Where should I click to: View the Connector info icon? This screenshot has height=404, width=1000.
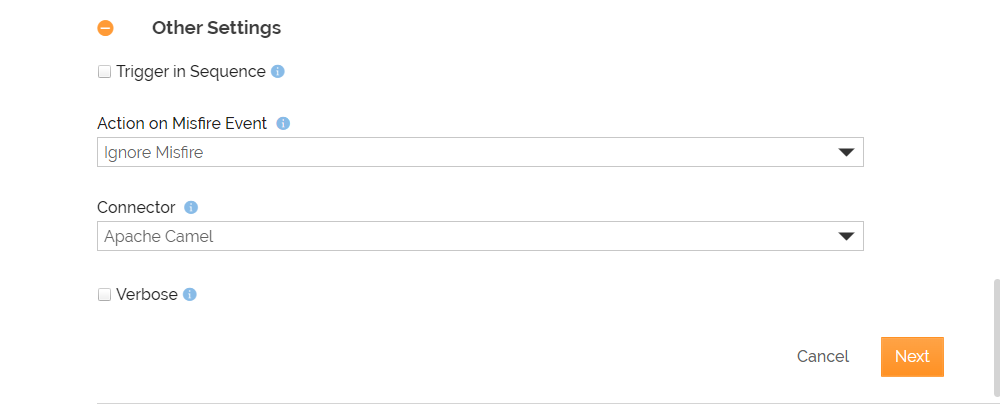click(x=191, y=207)
